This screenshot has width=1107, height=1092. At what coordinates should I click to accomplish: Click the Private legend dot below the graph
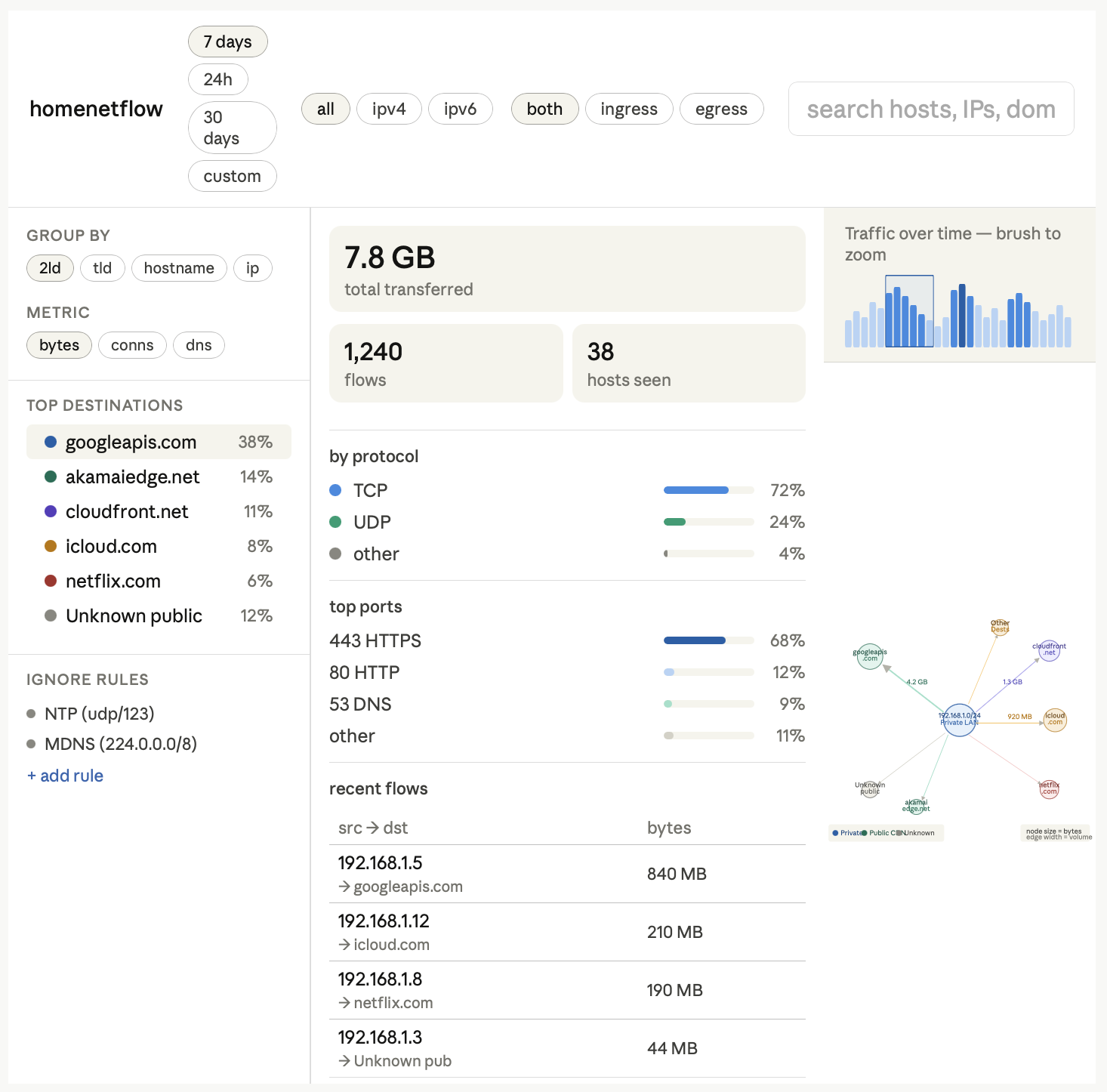(836, 833)
